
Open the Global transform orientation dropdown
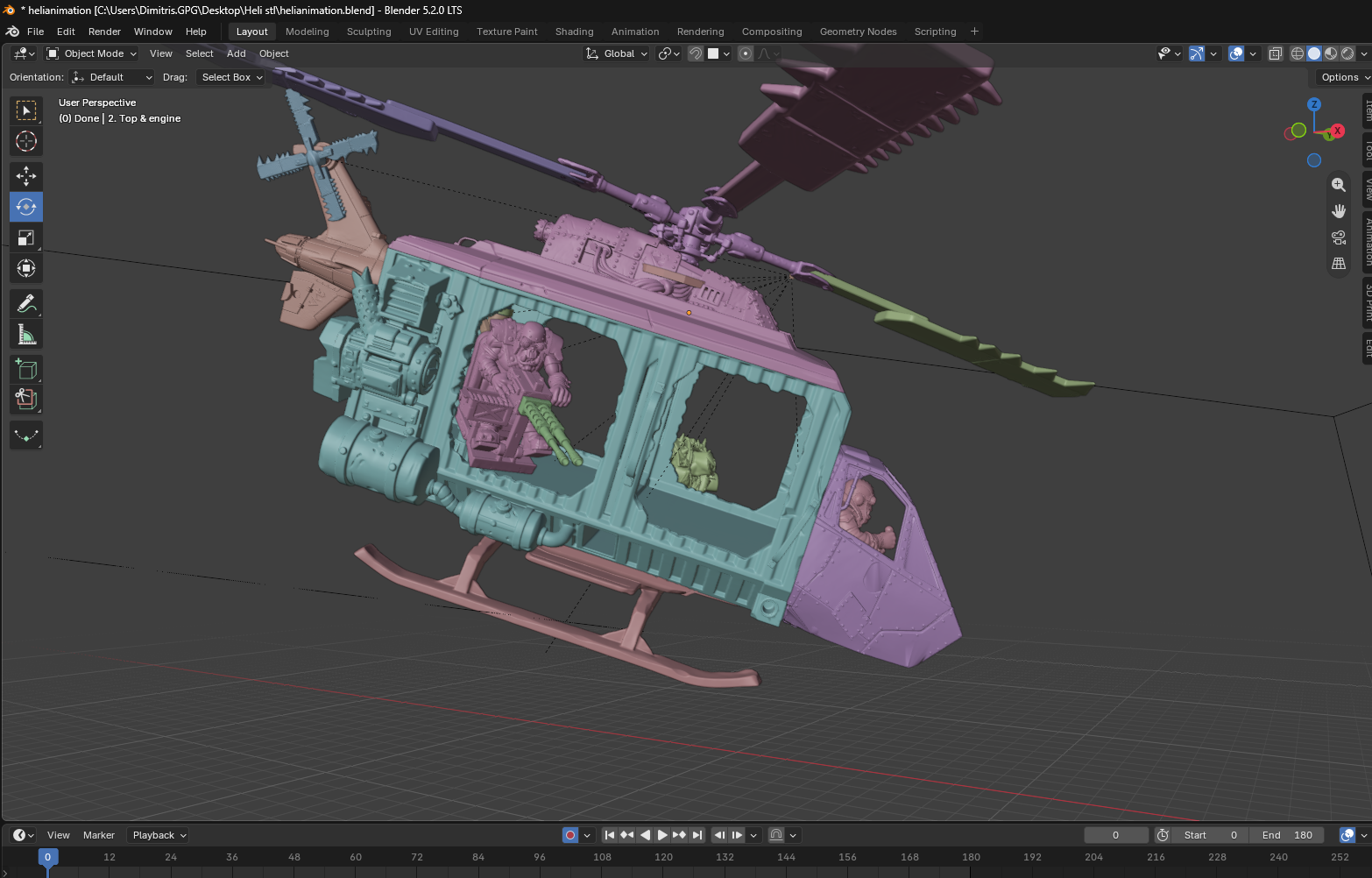coord(617,53)
